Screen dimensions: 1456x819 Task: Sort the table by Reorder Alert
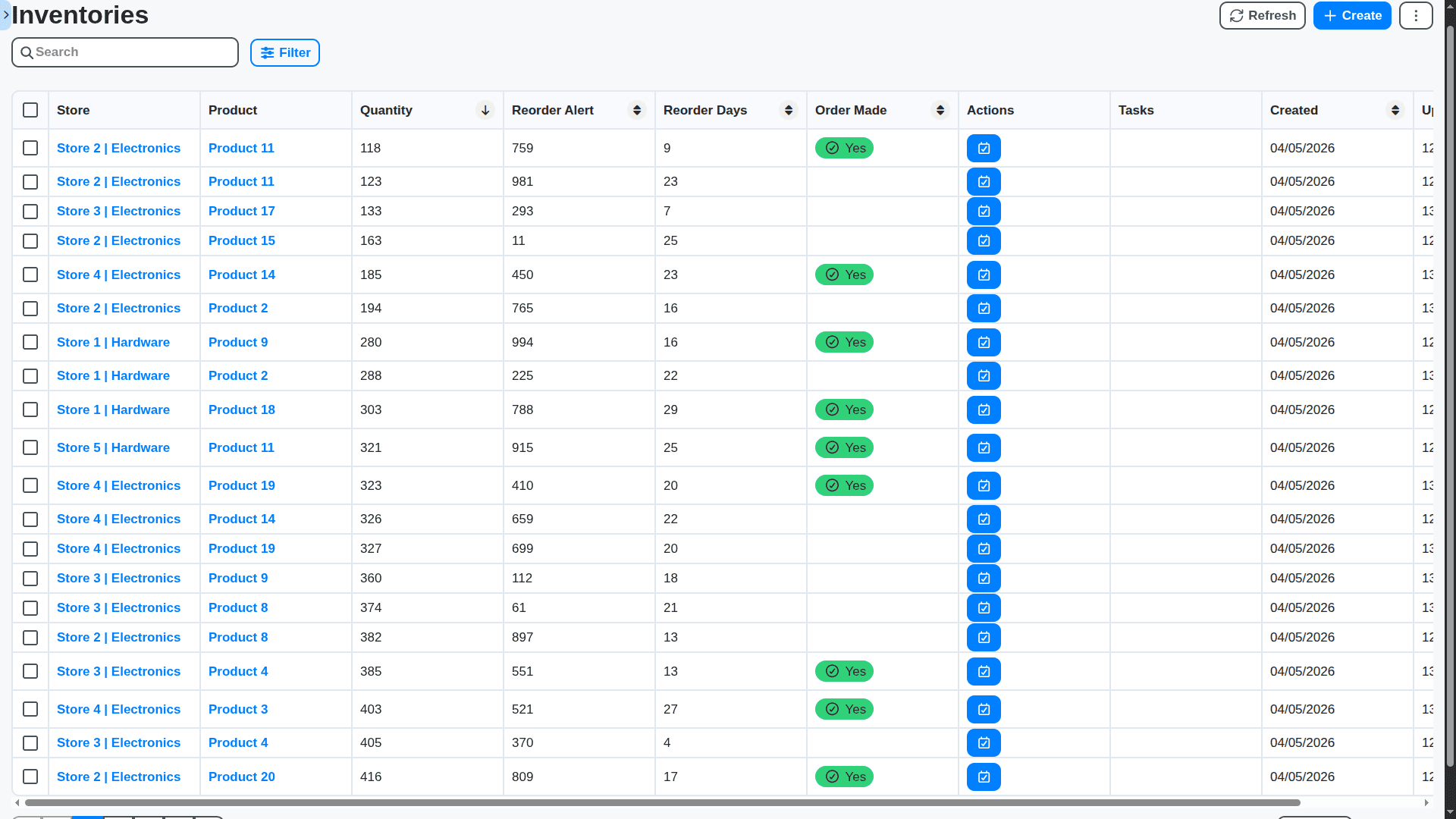[637, 110]
